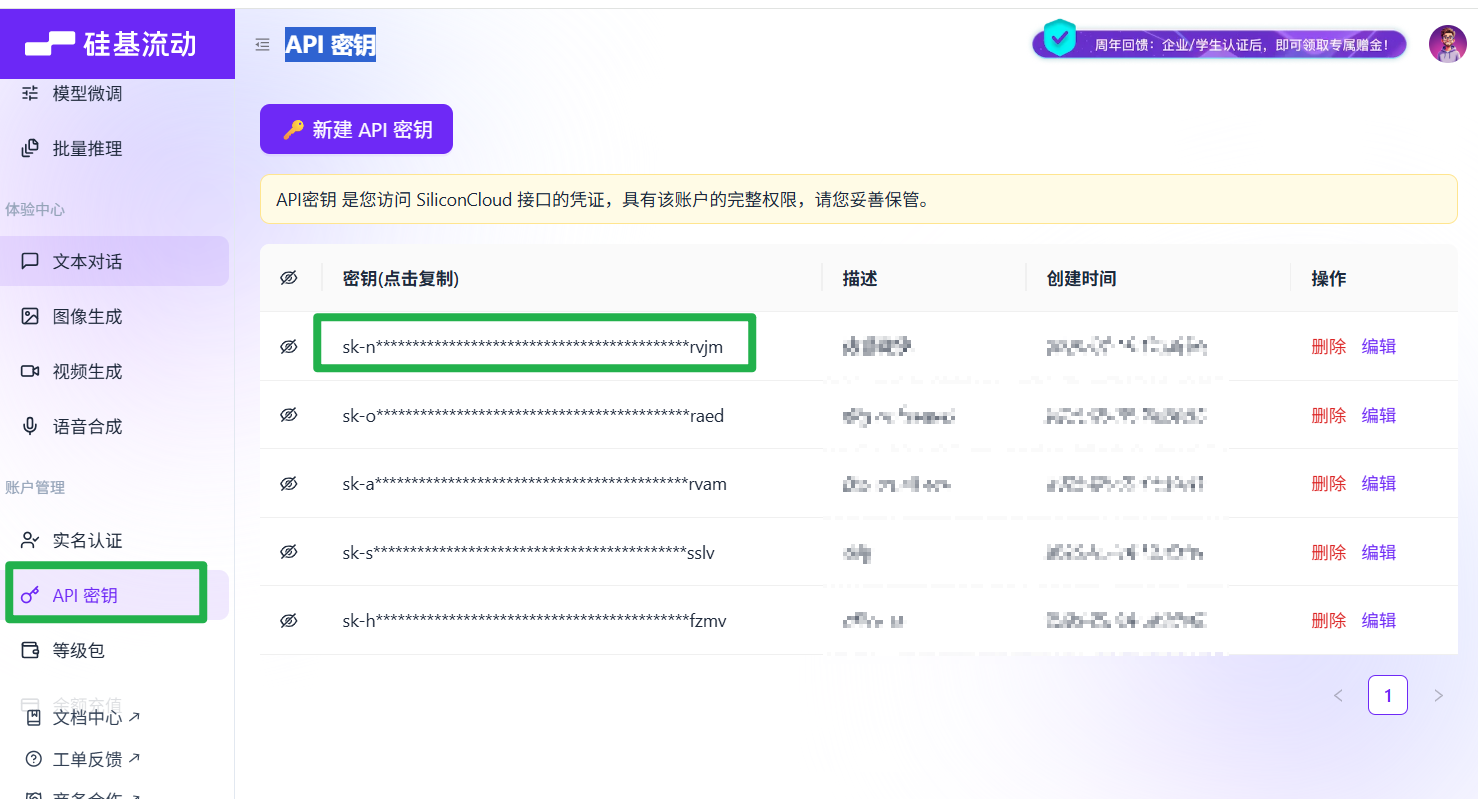Open 等级包 page
This screenshot has height=799, width=1478.
pyautogui.click(x=115, y=650)
